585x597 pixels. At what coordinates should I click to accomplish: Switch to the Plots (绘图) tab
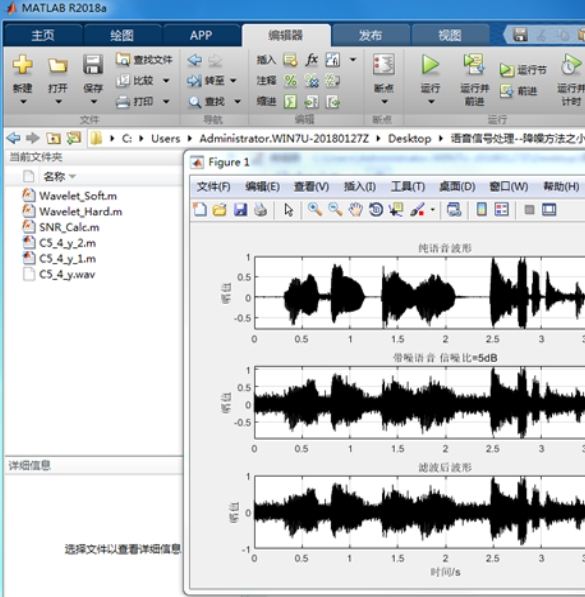(122, 35)
